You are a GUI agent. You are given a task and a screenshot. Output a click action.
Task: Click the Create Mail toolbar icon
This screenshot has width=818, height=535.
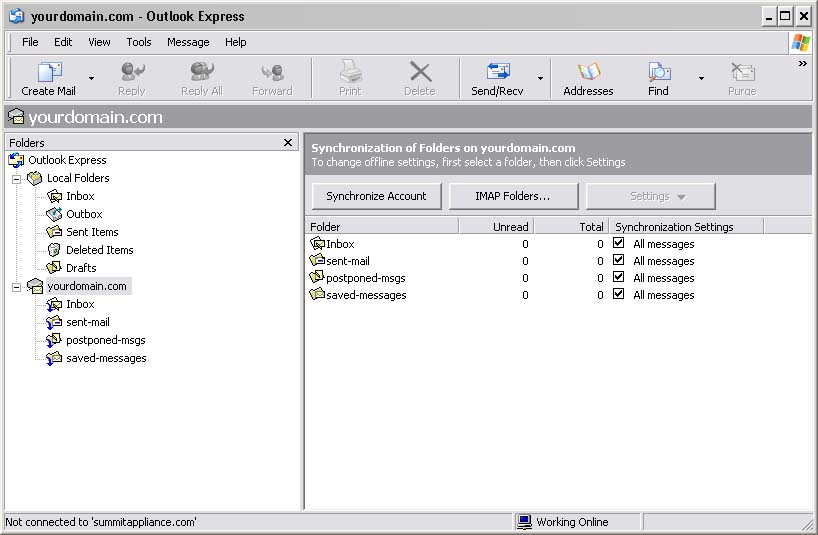[50, 72]
